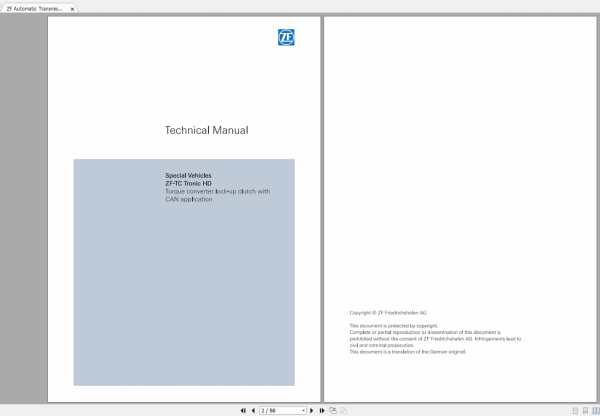Close the ZF Automatic Transmission tab
Image resolution: width=600 pixels, height=416 pixels.
72,9
